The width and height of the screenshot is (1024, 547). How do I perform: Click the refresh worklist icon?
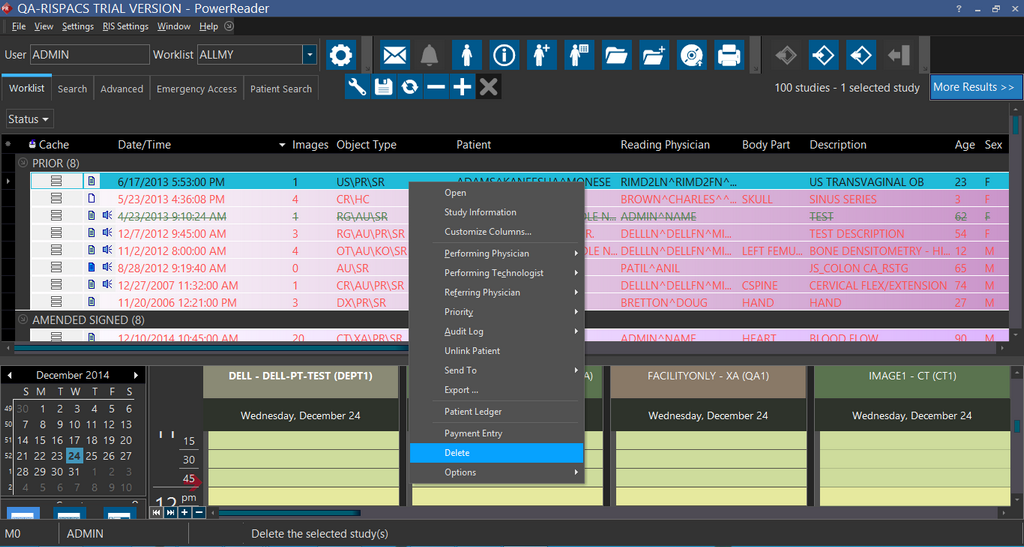pyautogui.click(x=409, y=87)
